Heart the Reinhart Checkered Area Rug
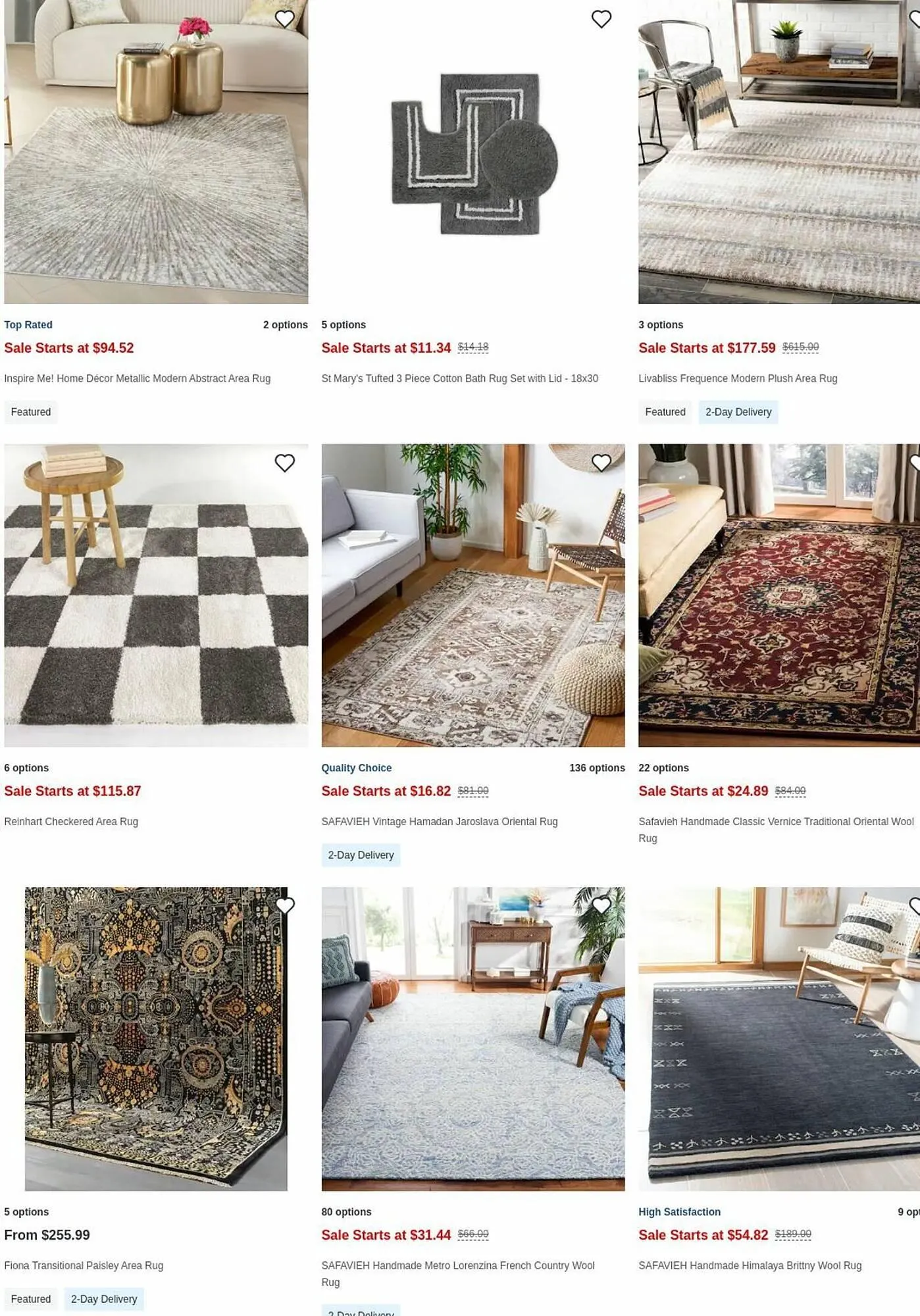The image size is (920, 1316). tap(284, 463)
